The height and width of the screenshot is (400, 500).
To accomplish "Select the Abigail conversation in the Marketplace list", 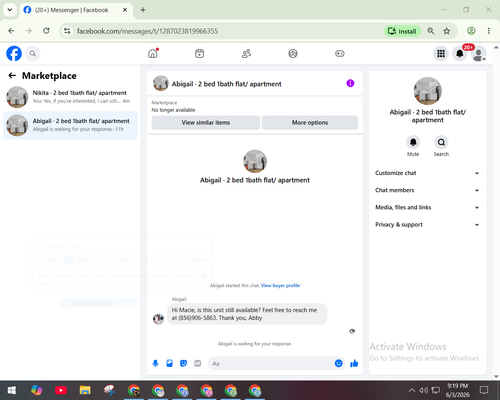I will (x=70, y=125).
